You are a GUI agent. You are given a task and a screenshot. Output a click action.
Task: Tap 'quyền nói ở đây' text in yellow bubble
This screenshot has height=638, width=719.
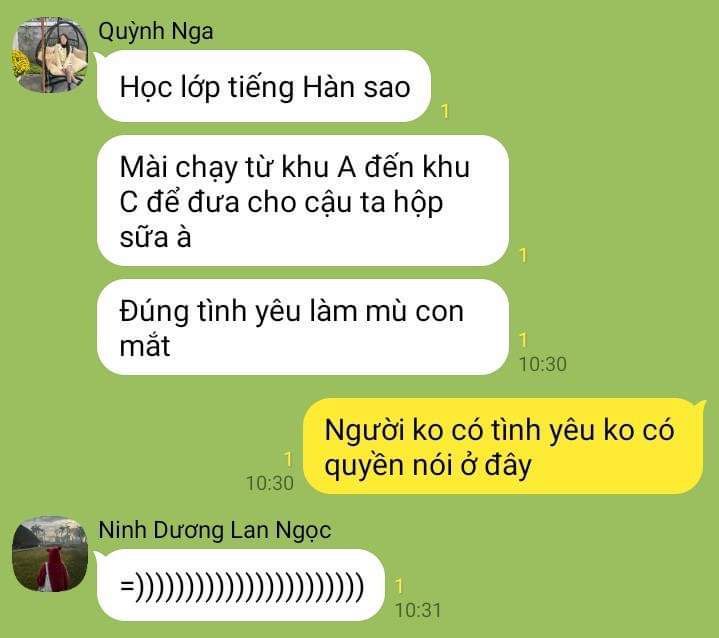click(x=428, y=466)
